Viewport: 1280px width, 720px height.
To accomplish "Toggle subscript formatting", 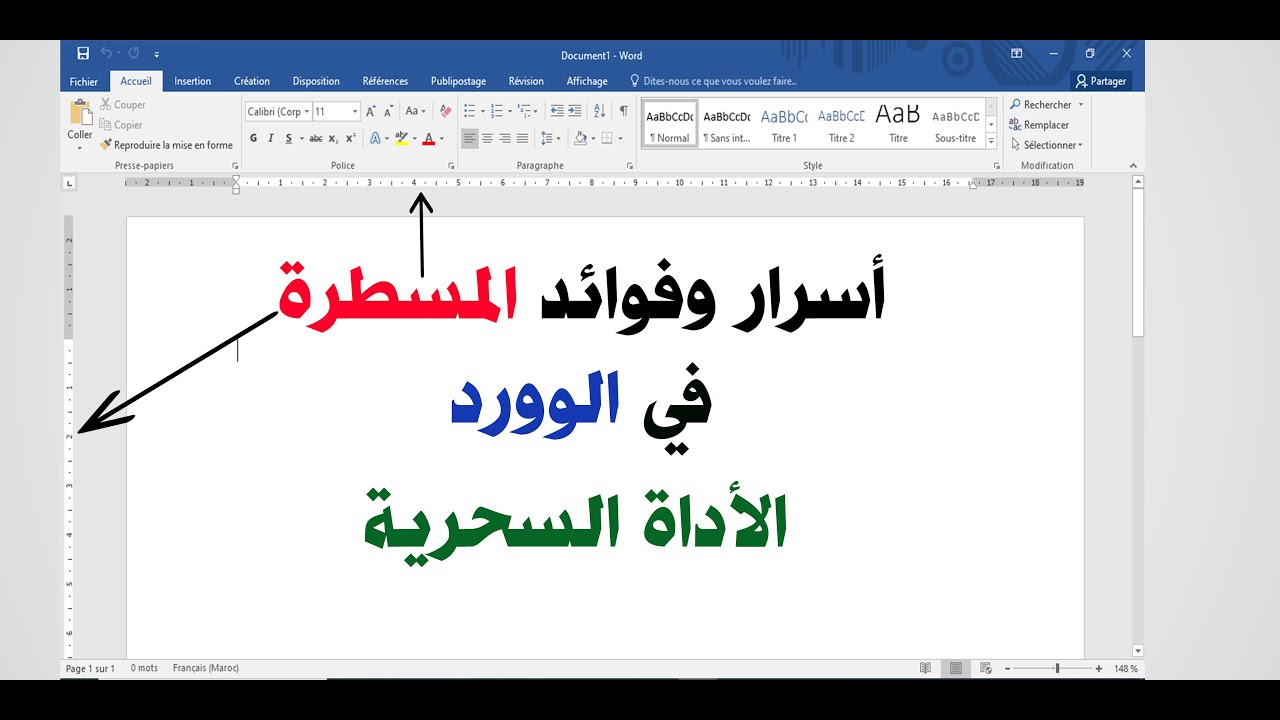I will coord(334,138).
